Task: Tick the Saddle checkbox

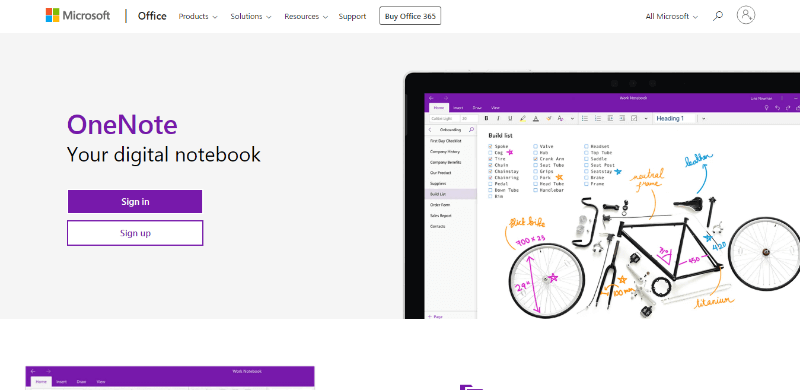Action: (587, 159)
